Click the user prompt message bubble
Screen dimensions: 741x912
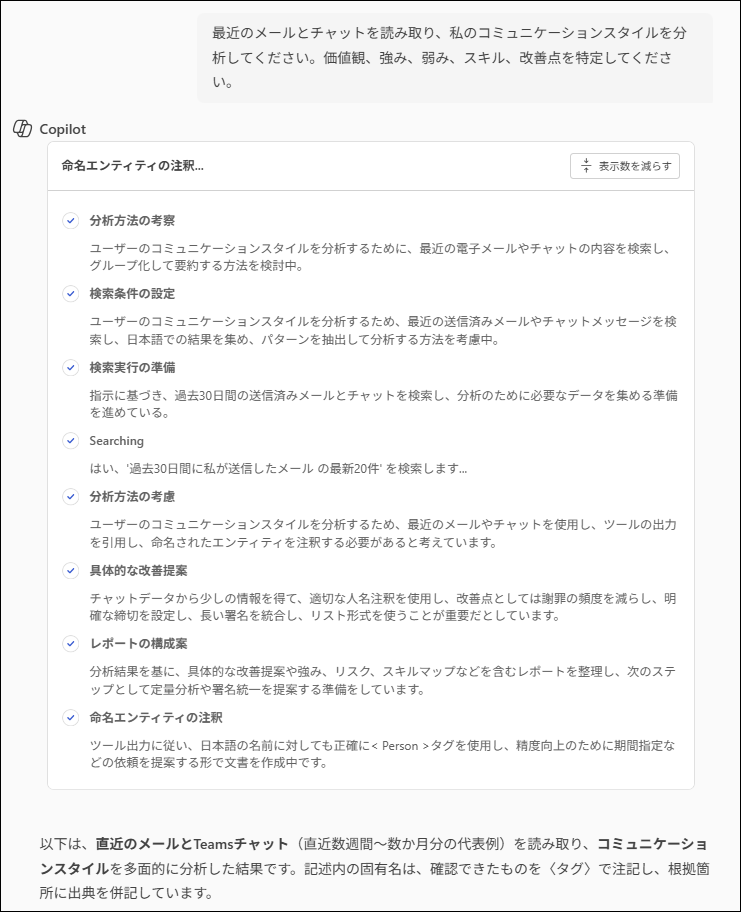pyautogui.click(x=455, y=58)
